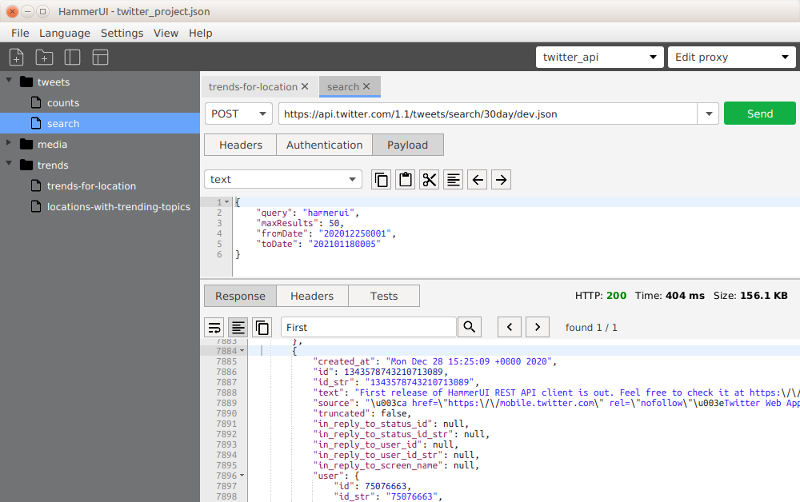The height and width of the screenshot is (502, 800).
Task: Click the request URL input field
Action: pyautogui.click(x=488, y=114)
